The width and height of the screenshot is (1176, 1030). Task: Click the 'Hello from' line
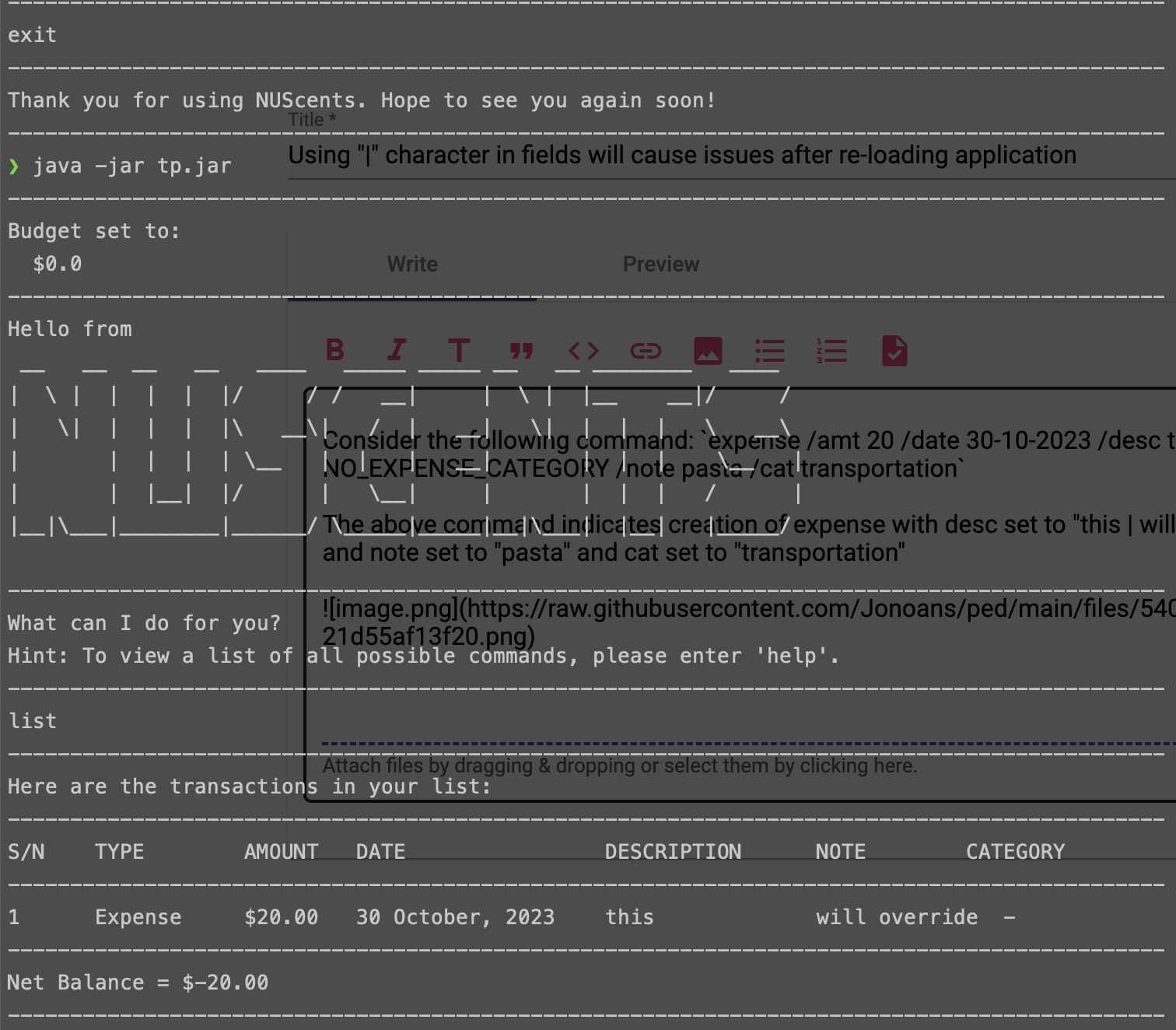[69, 329]
